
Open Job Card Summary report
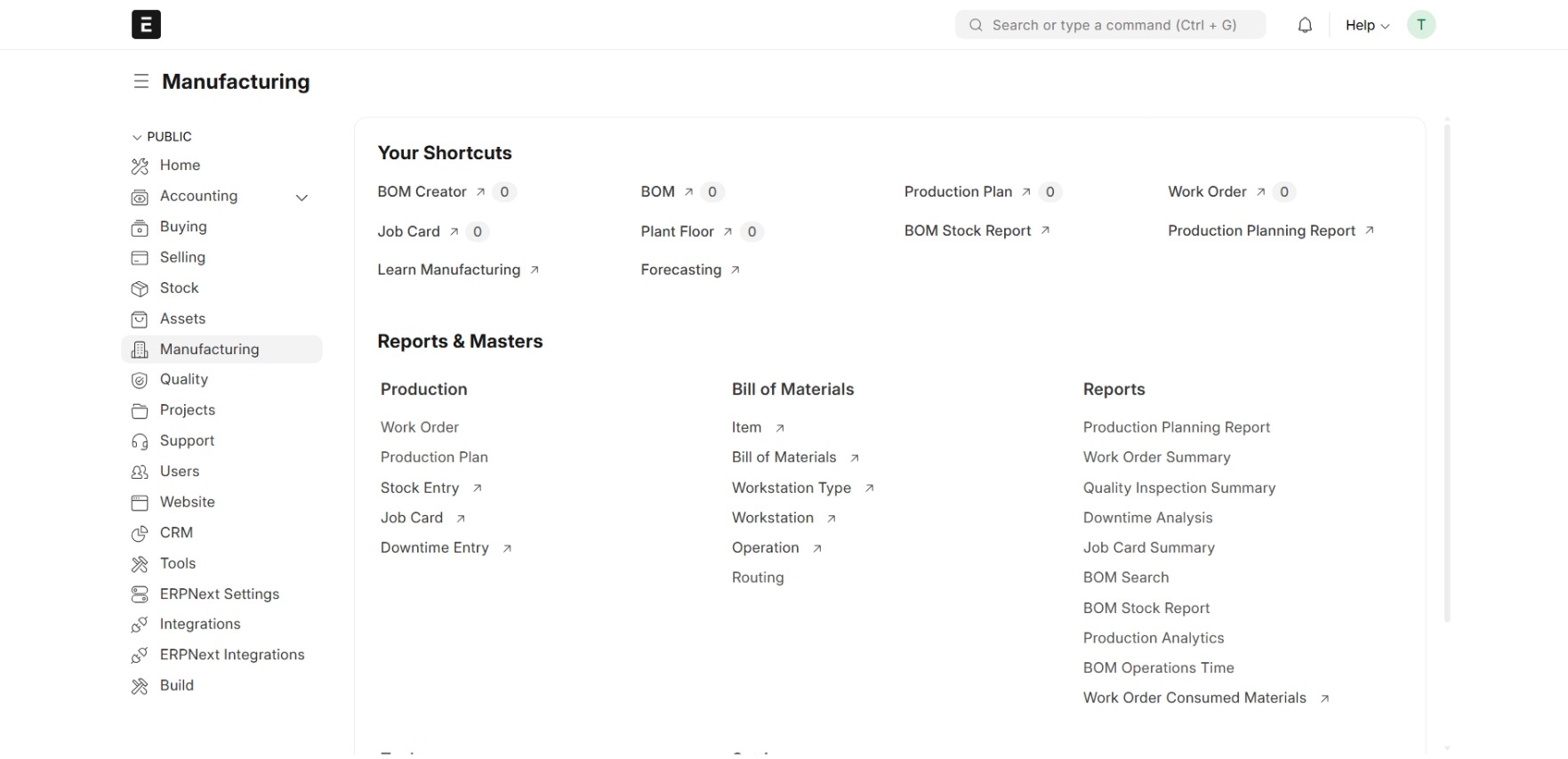[1149, 548]
